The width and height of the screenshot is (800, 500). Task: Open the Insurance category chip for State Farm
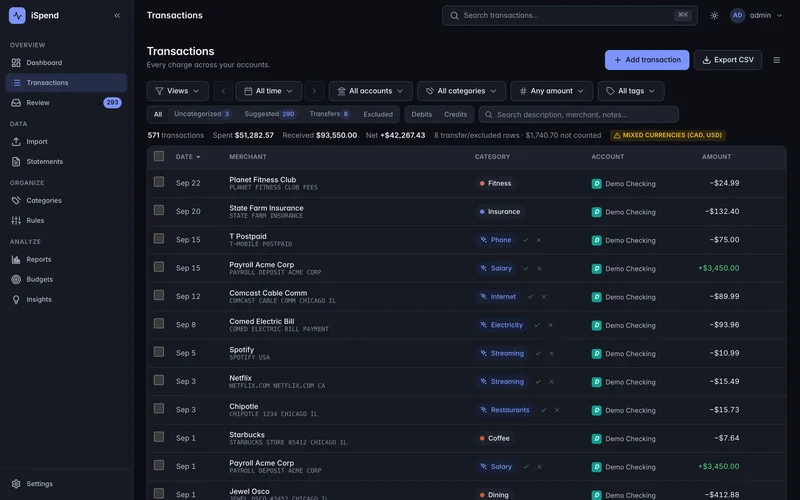coord(499,212)
